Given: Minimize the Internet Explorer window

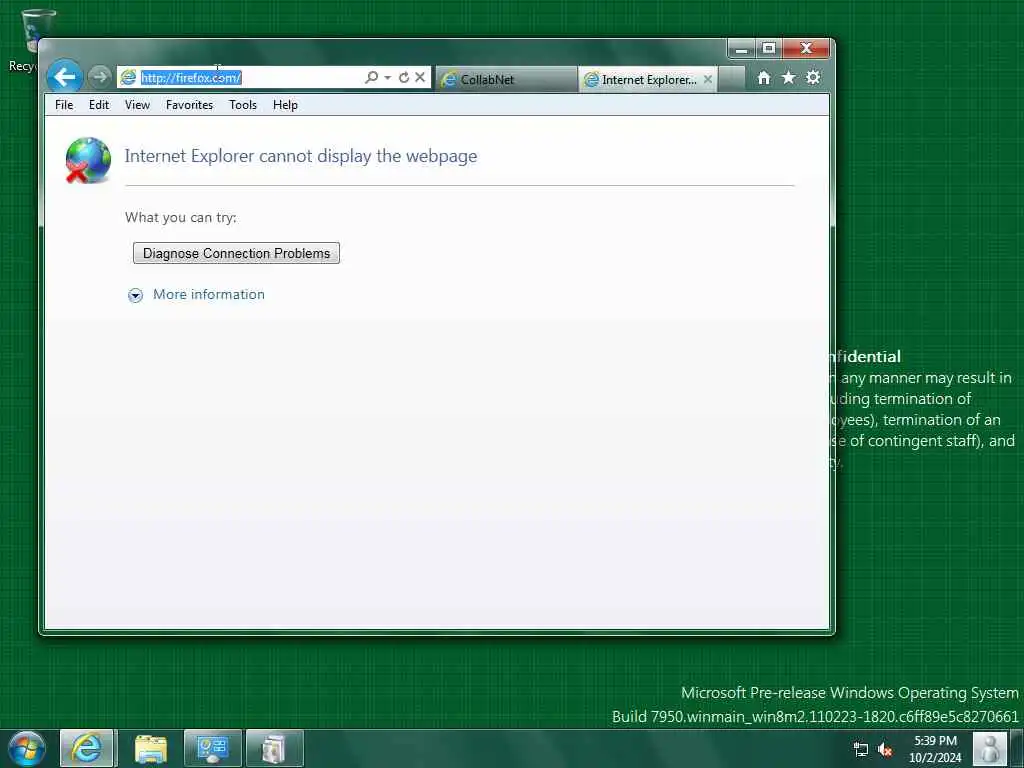Looking at the screenshot, I should pos(741,49).
